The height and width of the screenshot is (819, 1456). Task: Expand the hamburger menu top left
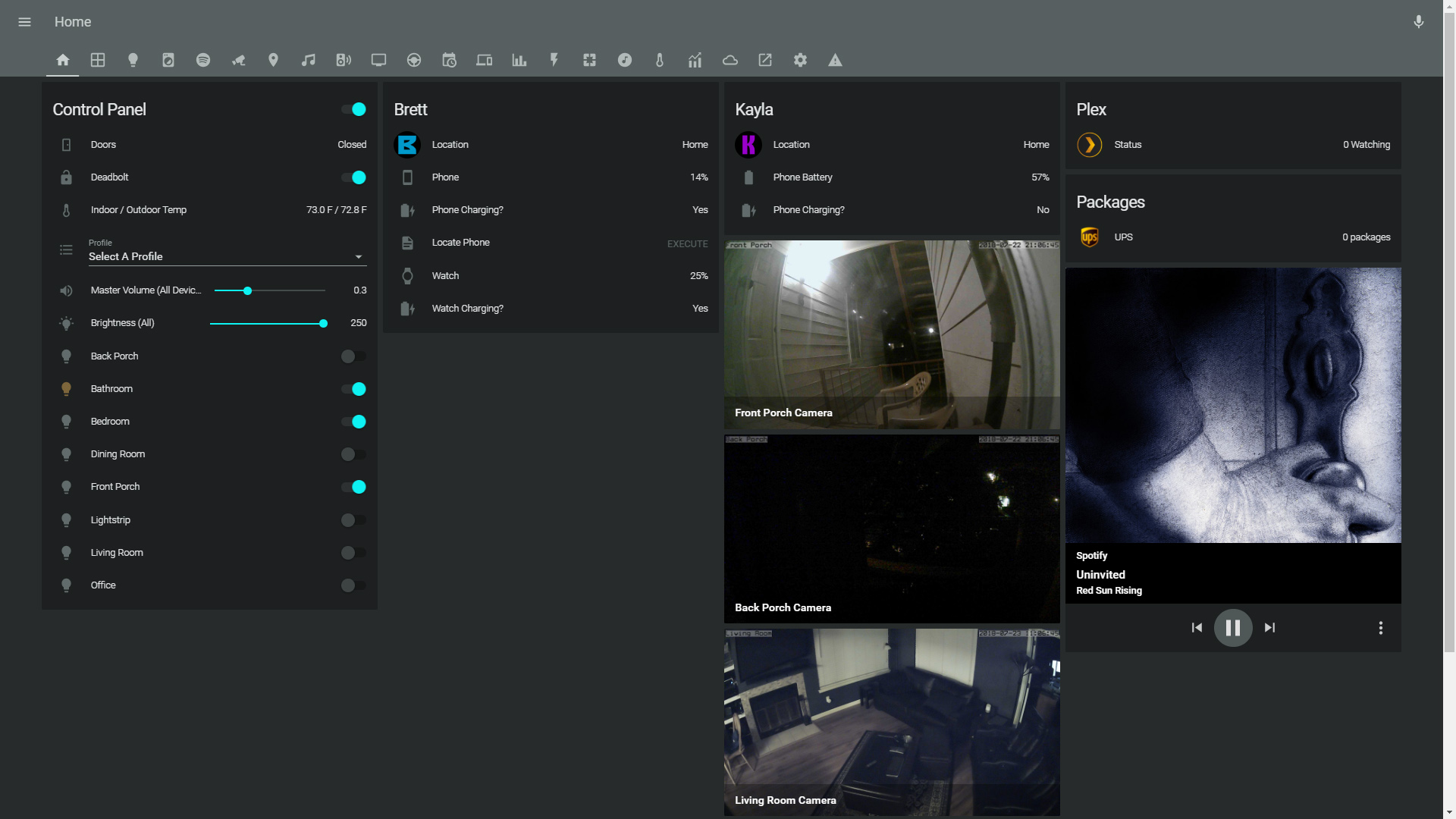[x=25, y=20]
